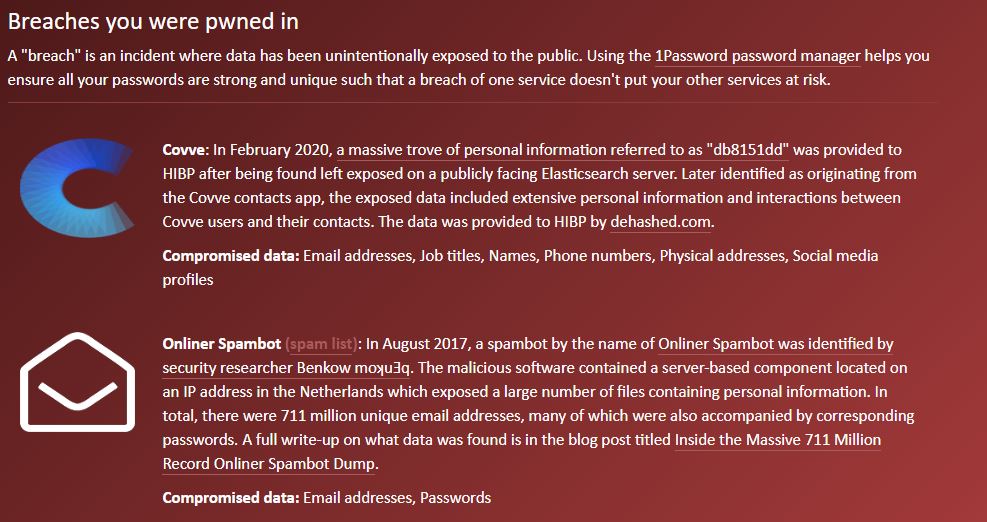987x522 pixels.
Task: Click Passwords in Onliner Spambot compromised data
Action: point(455,498)
